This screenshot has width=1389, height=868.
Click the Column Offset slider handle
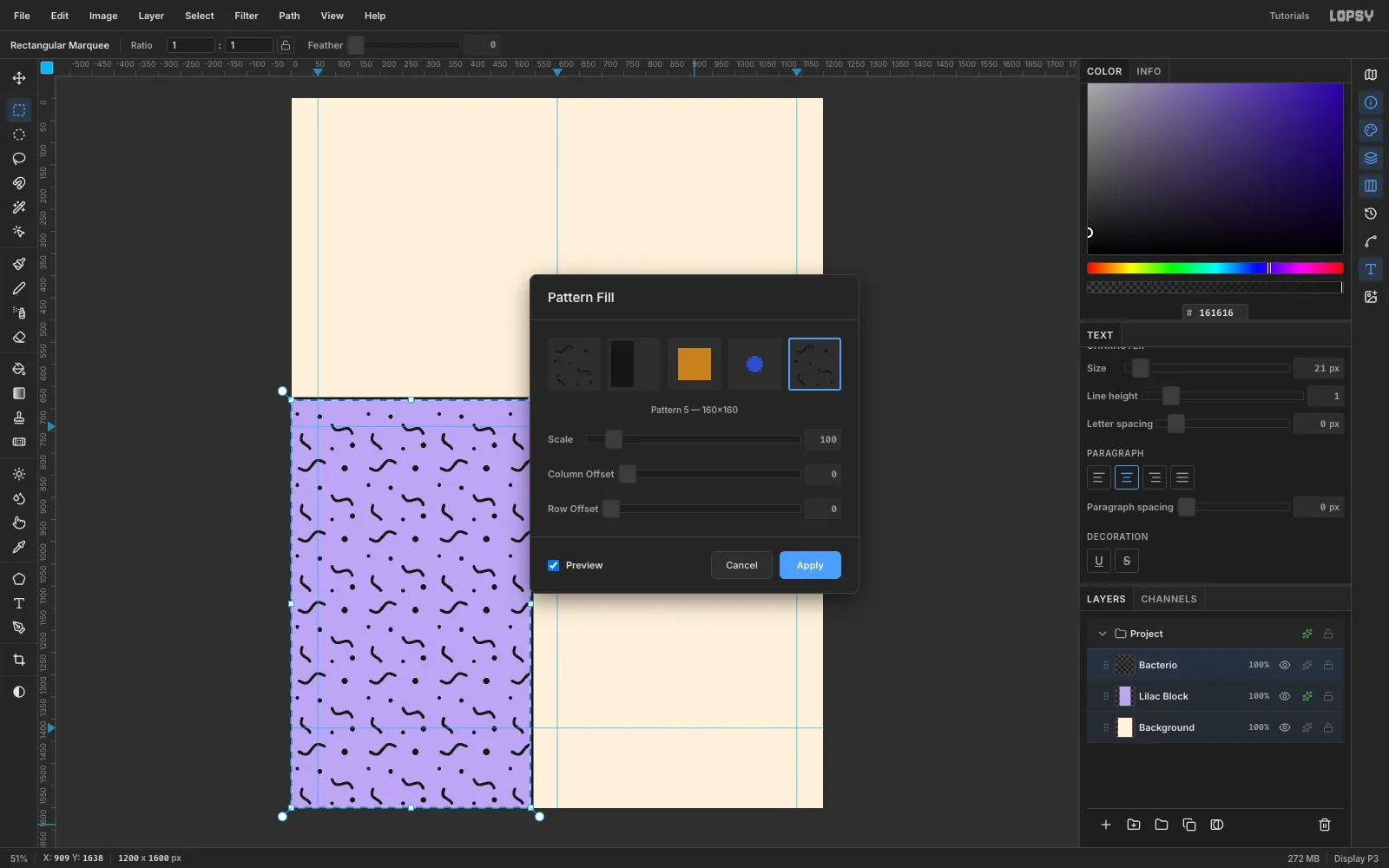628,474
